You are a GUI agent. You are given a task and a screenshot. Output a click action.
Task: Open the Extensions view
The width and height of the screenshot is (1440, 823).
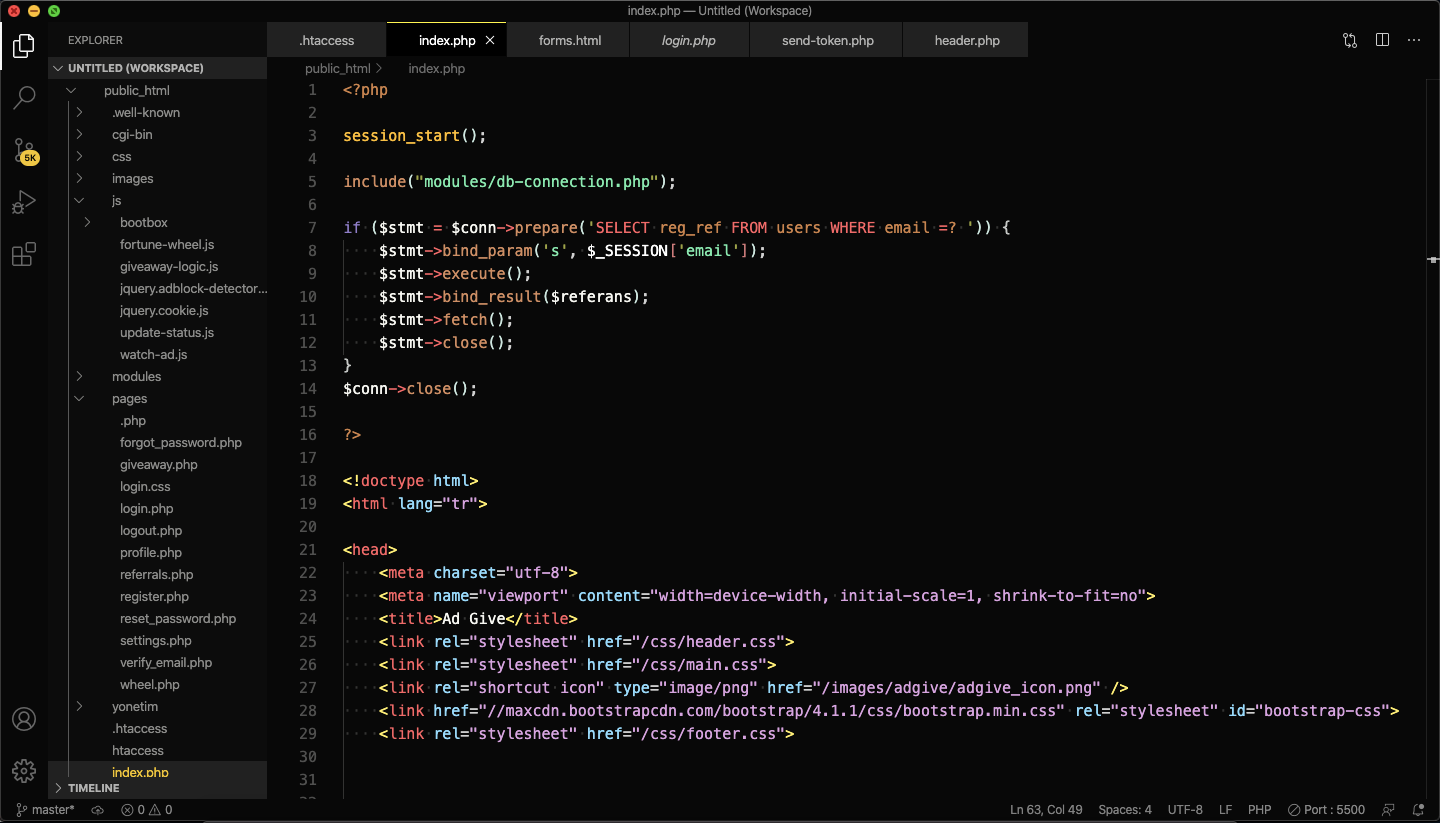24,255
